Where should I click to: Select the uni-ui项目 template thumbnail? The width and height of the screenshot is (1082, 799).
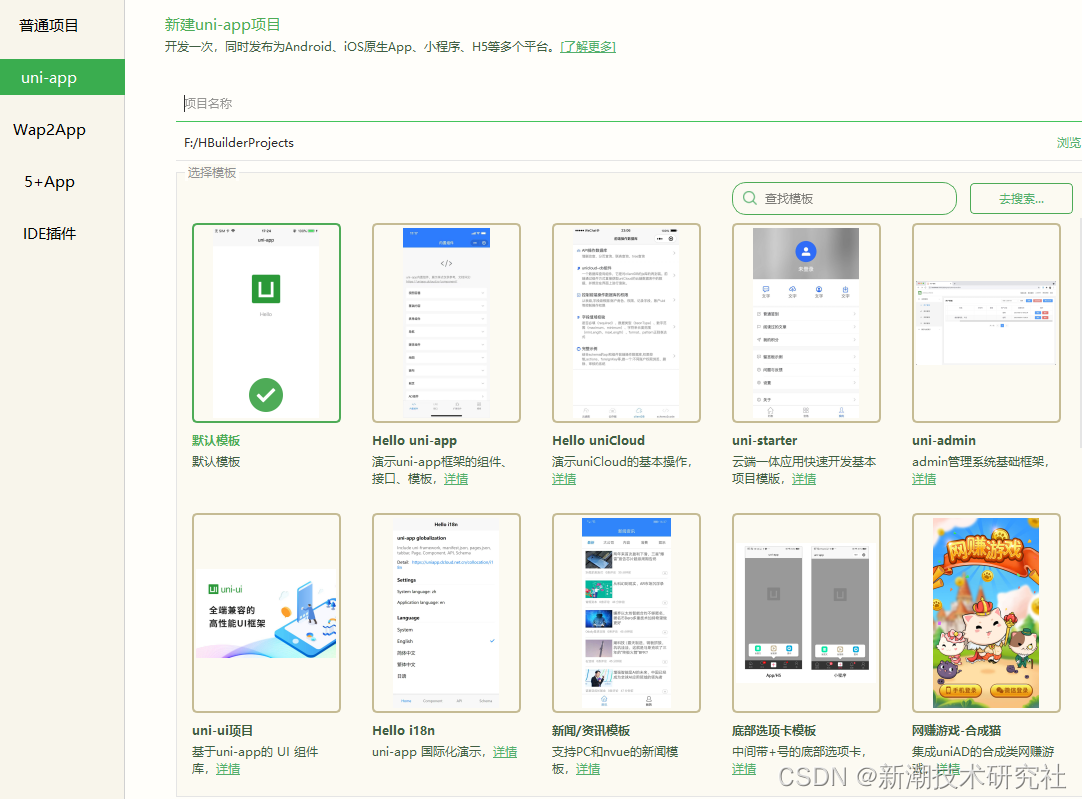(266, 613)
